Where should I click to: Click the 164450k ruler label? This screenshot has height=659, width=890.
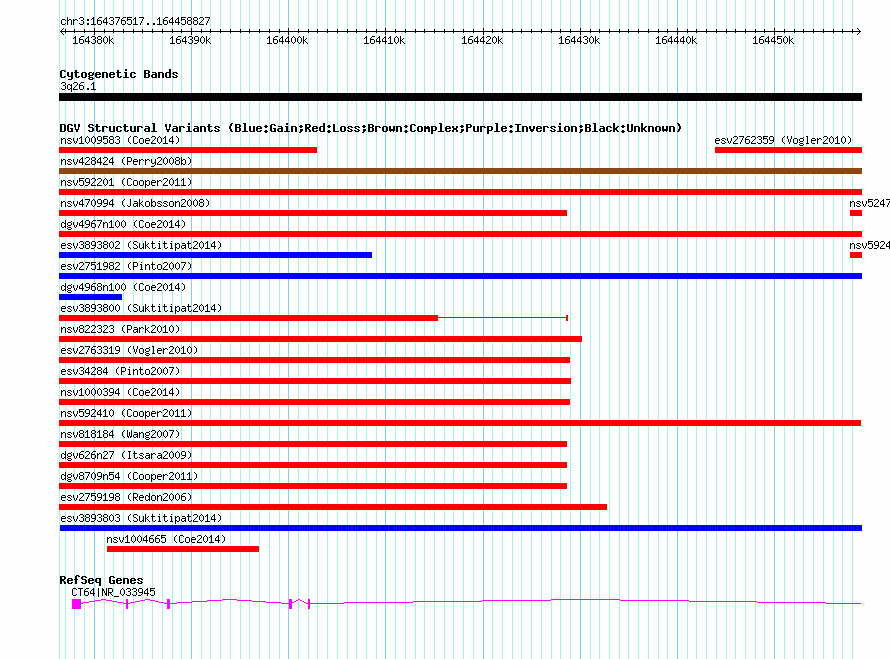coord(773,40)
